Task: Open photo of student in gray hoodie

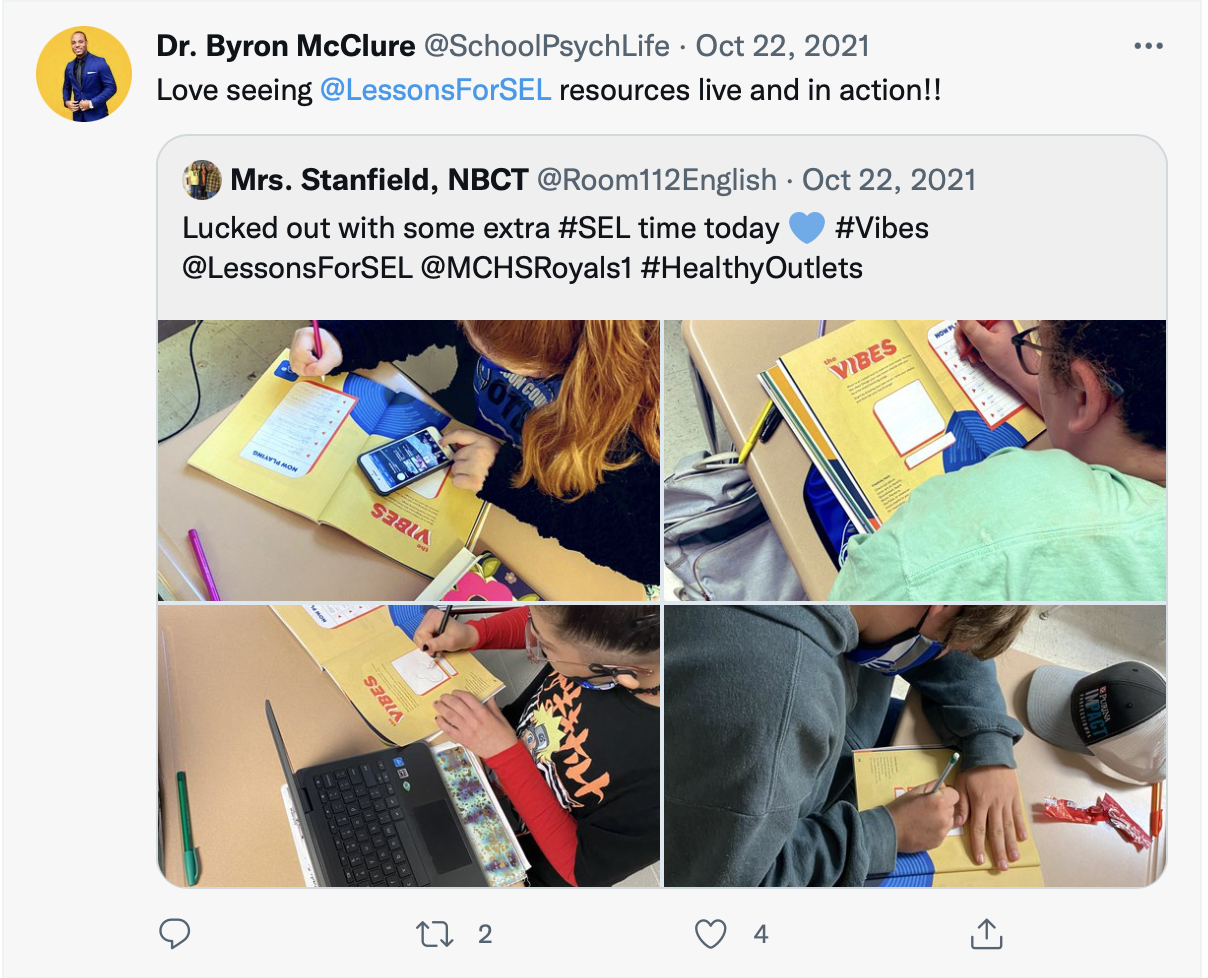Action: [x=915, y=746]
